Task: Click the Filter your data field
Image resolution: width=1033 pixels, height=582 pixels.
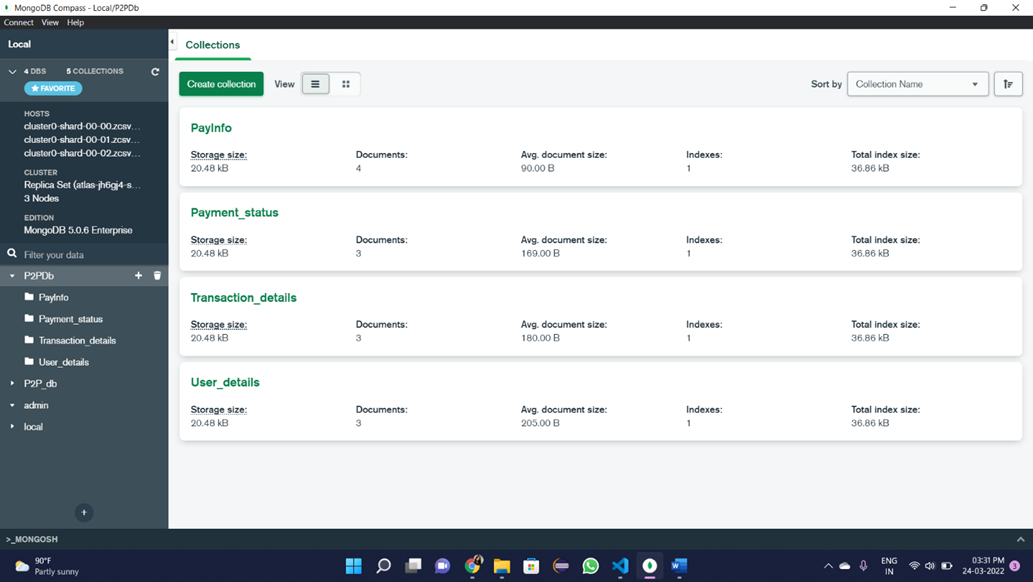Action: 84,254
